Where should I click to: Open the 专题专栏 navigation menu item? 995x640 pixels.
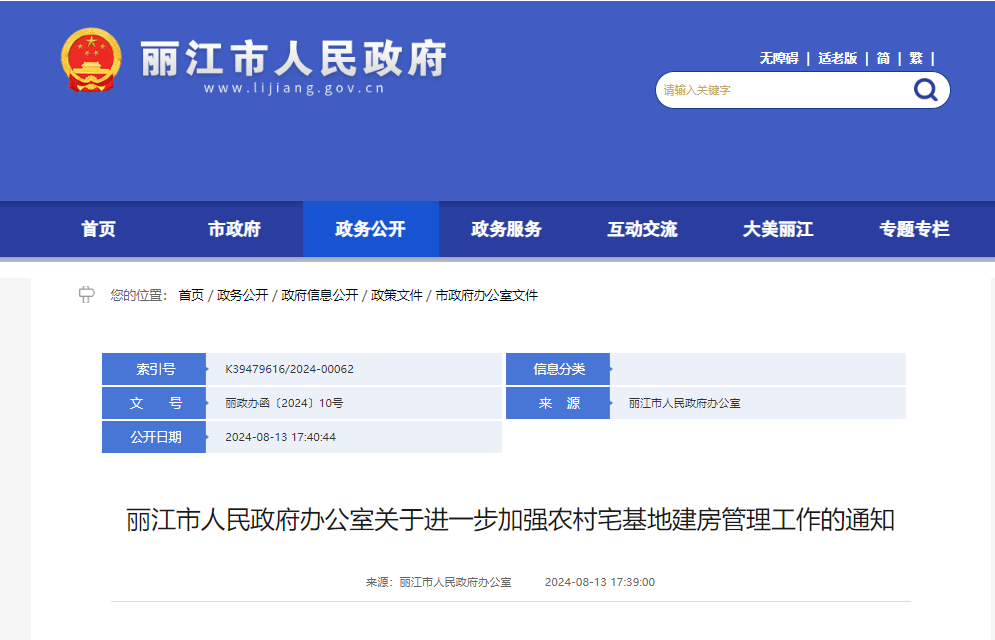pos(914,229)
